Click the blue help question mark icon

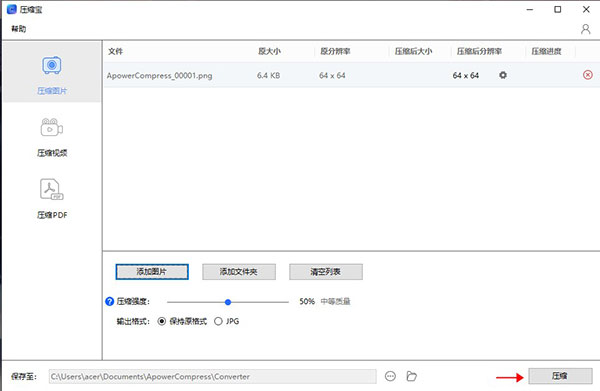[x=109, y=301]
